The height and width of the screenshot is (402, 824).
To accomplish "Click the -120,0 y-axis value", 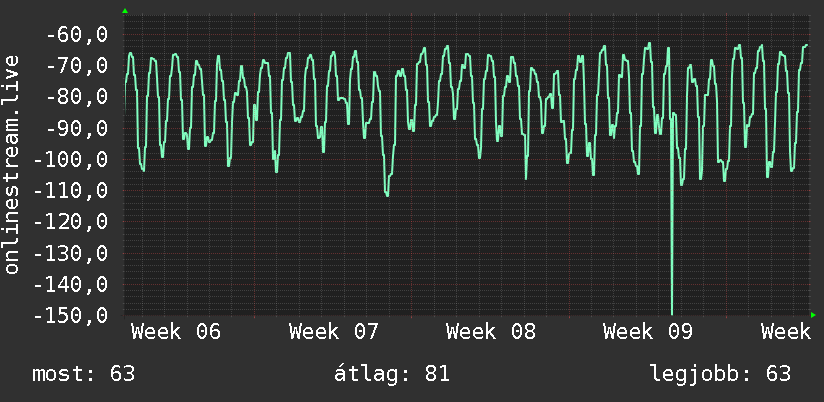I will point(70,222).
